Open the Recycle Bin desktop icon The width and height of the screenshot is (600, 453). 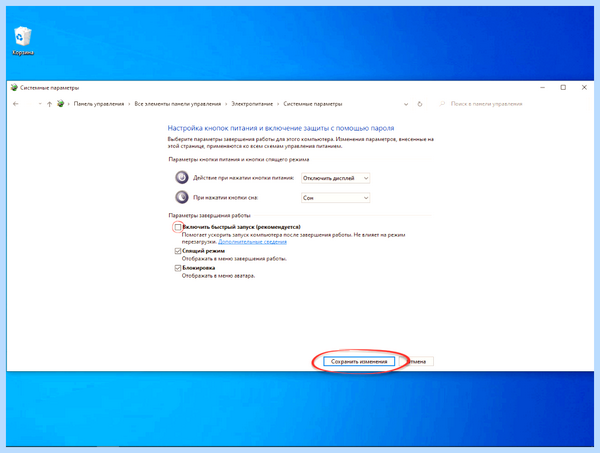(x=23, y=41)
